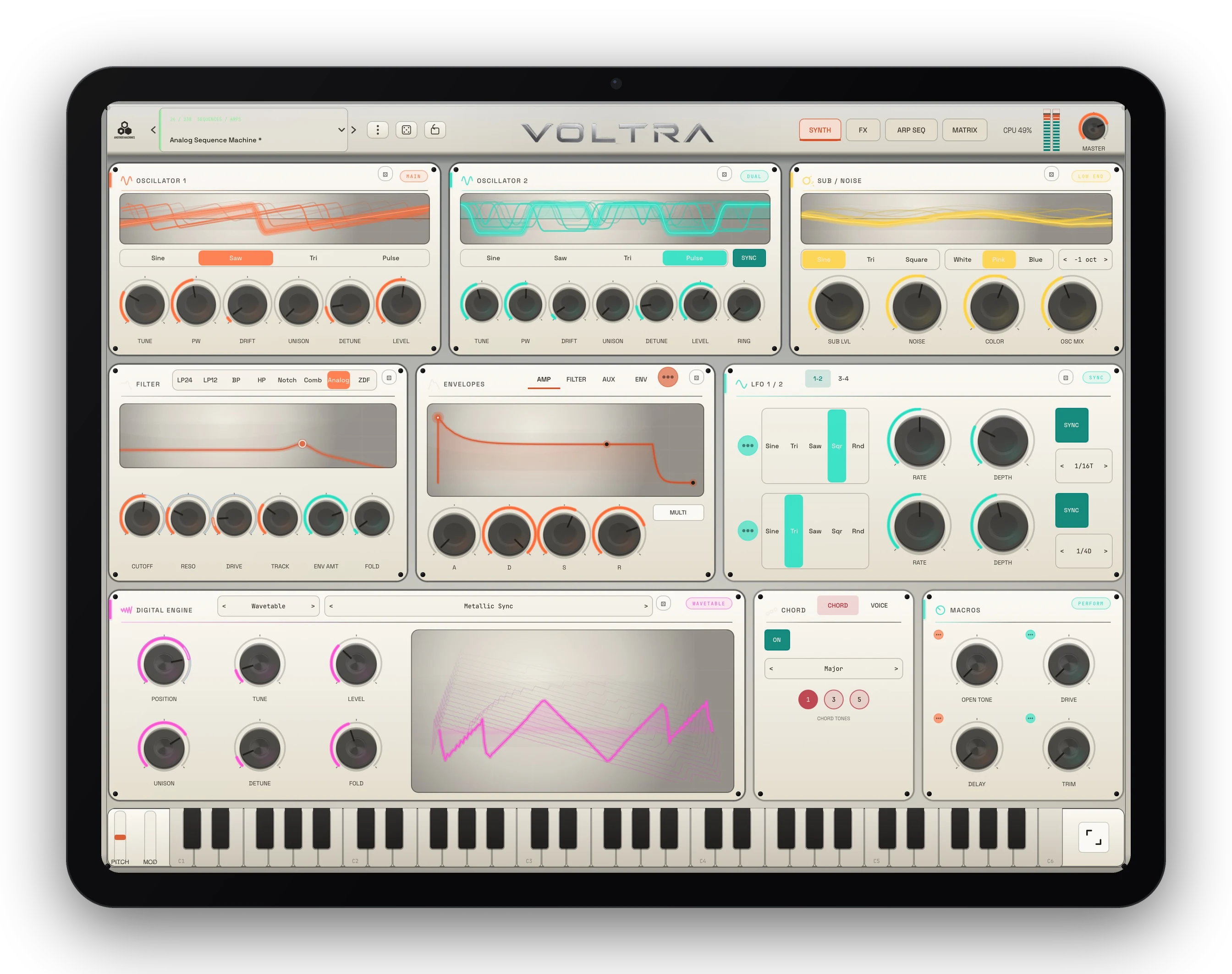Open the MATRIX tab
This screenshot has width=1232, height=974.
[x=964, y=130]
